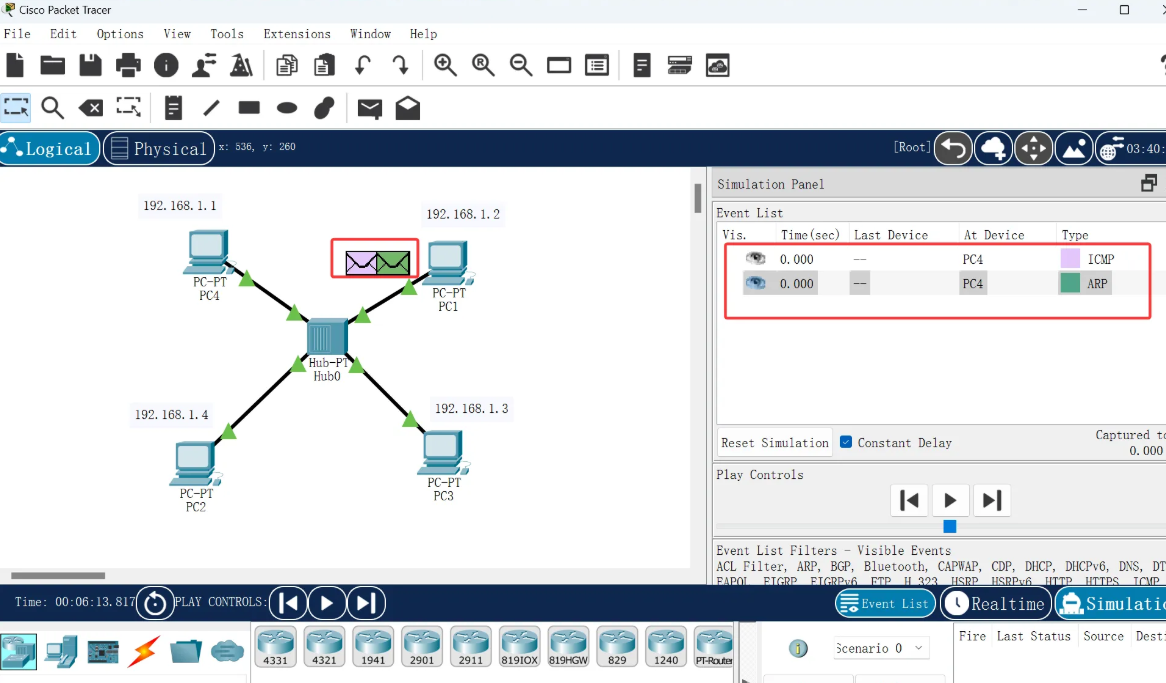Capture forward in Simulation Panel controls
This screenshot has width=1166, height=683.
click(x=992, y=500)
